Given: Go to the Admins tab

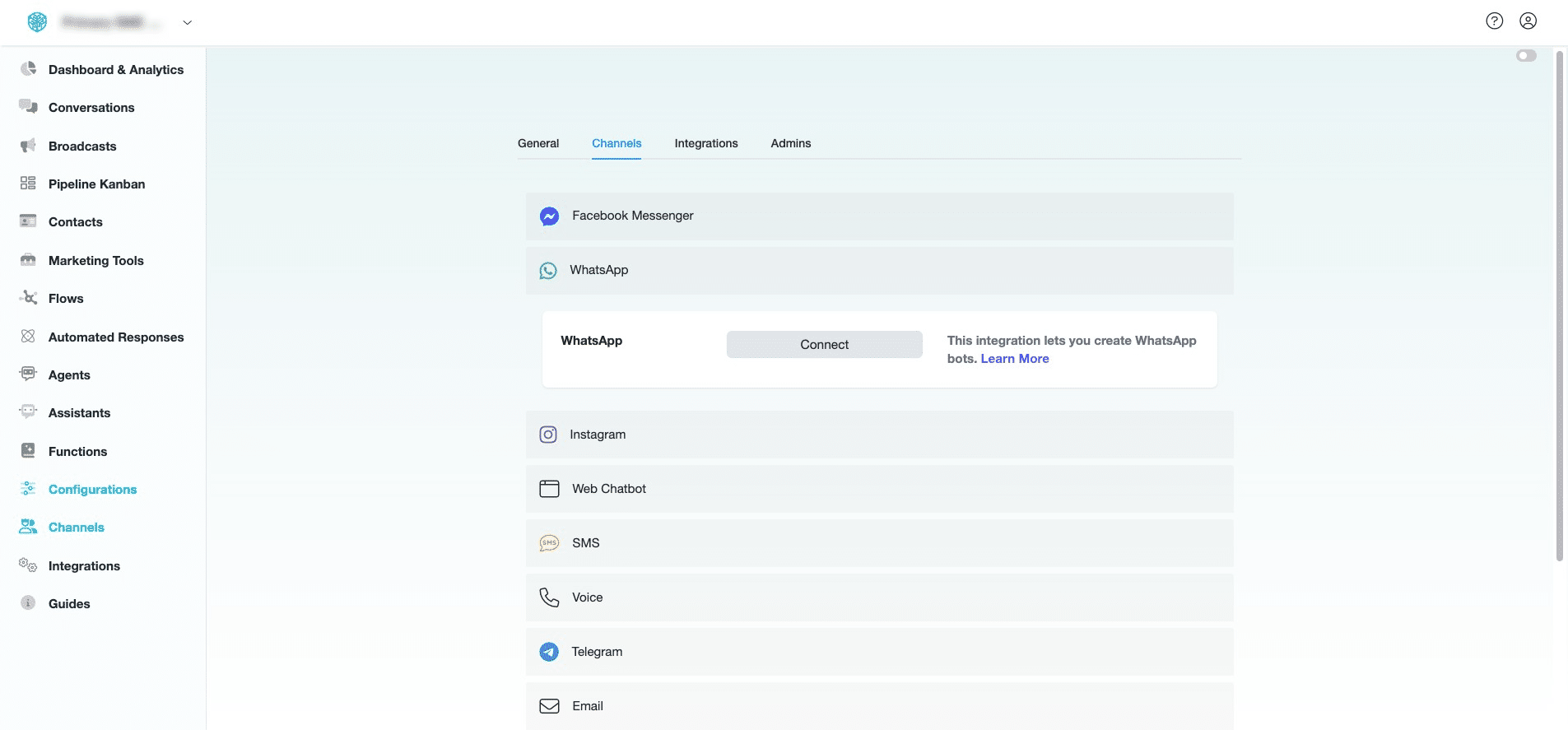Looking at the screenshot, I should click(x=791, y=143).
